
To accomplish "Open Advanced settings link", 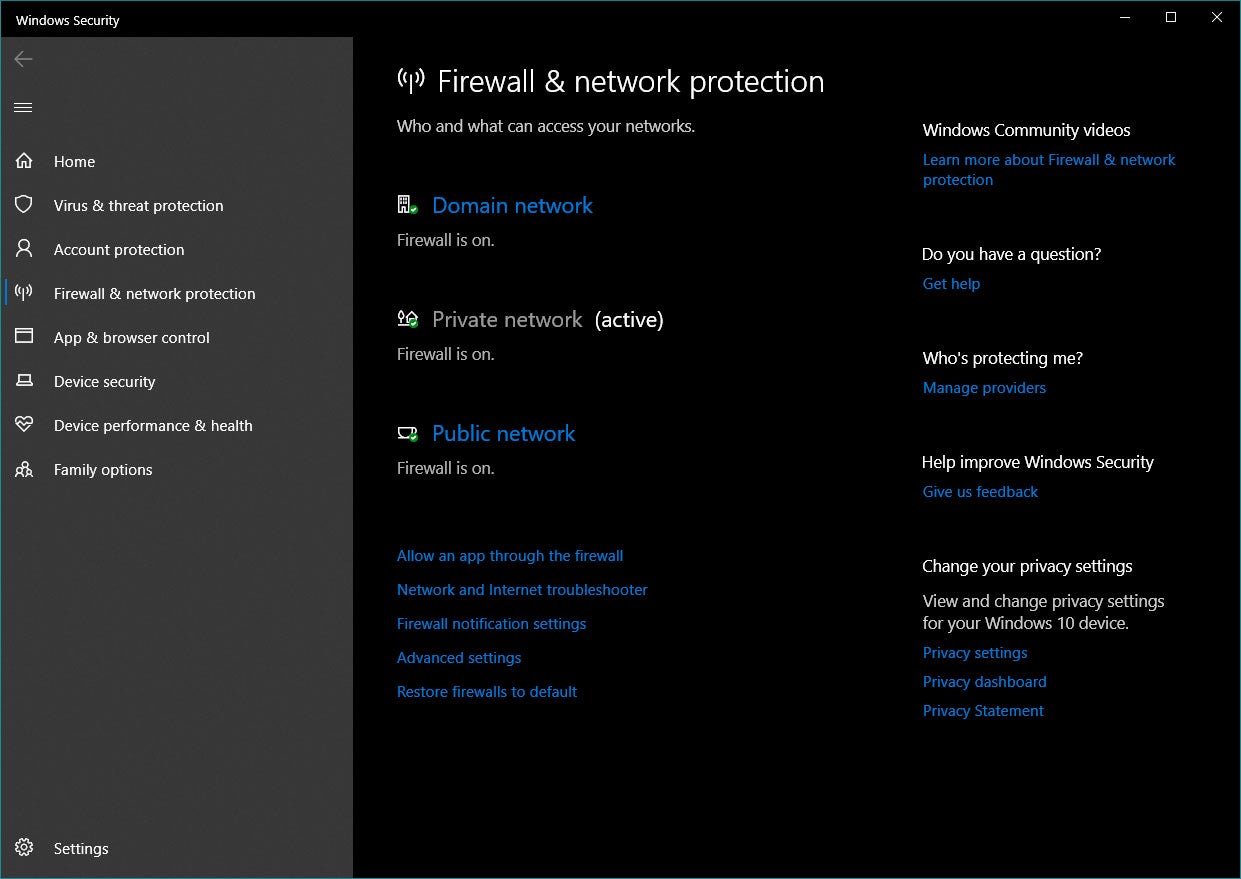I will pos(459,658).
